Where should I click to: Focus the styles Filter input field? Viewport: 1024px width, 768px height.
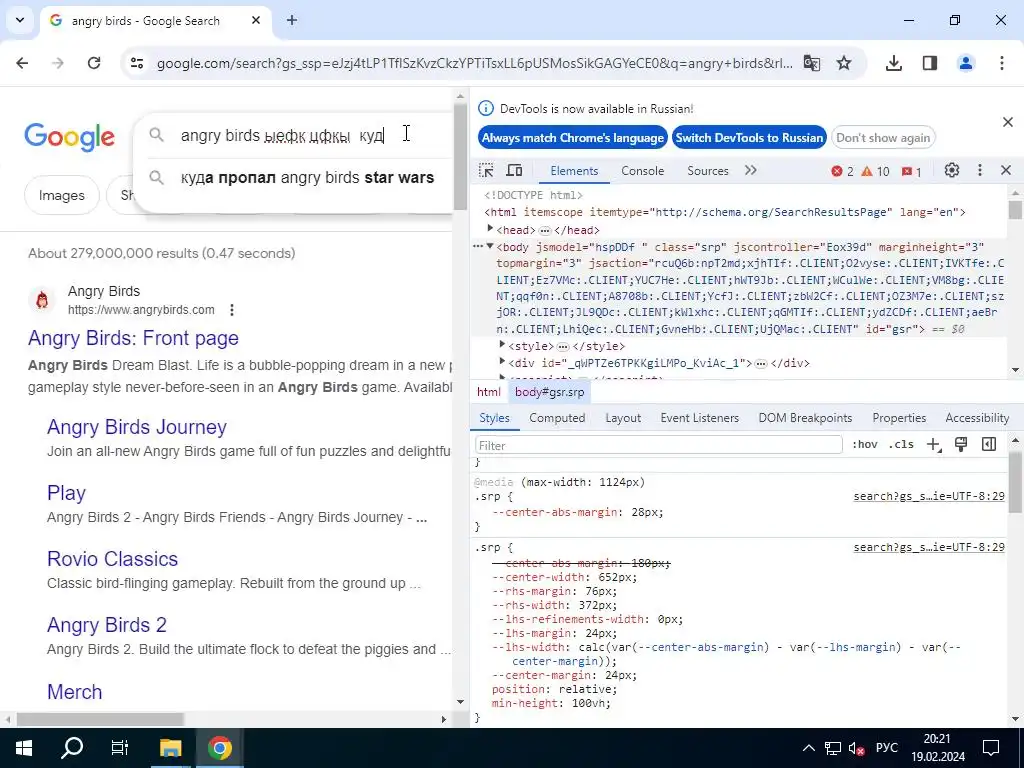point(659,445)
